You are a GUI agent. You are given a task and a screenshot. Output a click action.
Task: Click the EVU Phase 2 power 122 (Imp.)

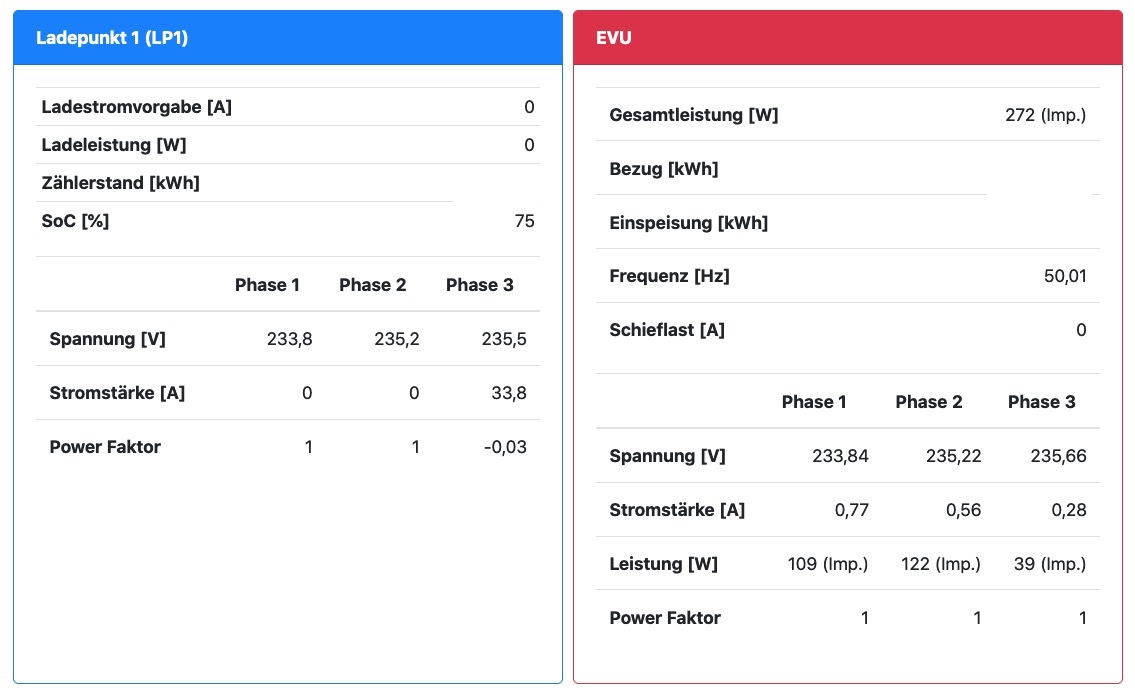[x=940, y=564]
